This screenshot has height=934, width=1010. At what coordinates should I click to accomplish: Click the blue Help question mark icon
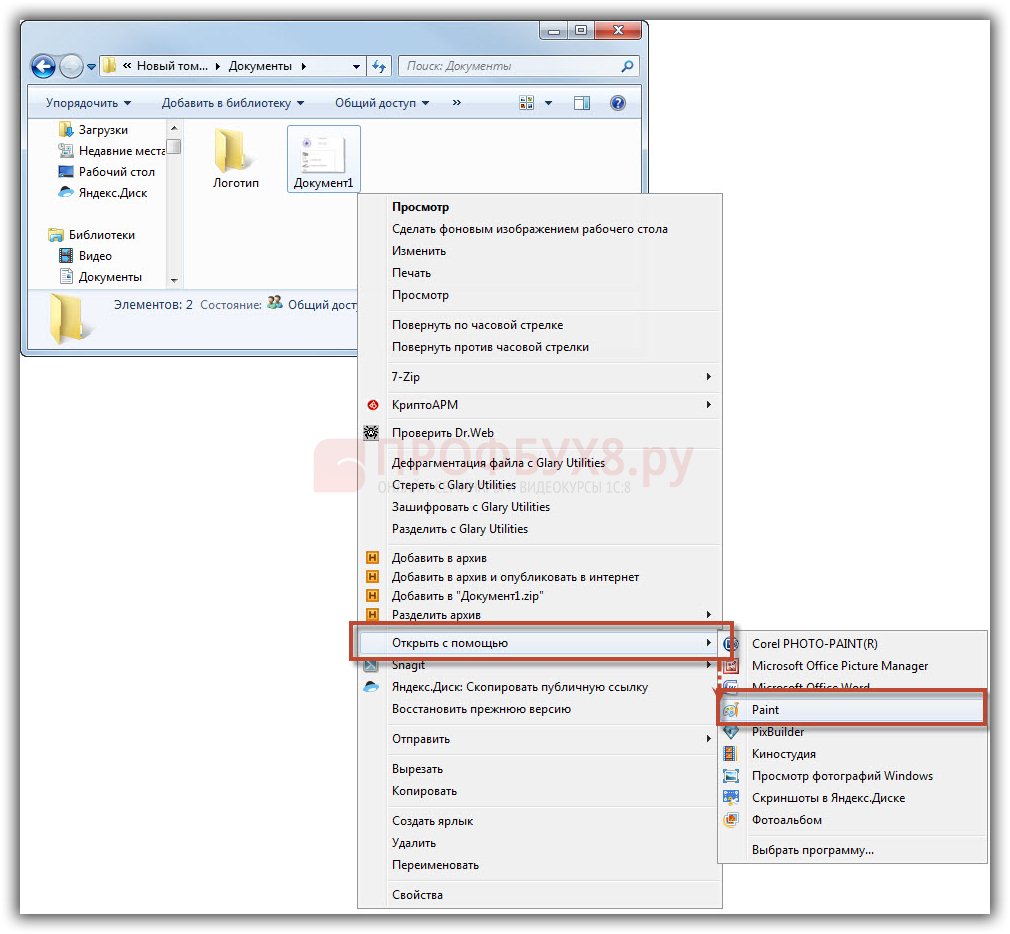tap(617, 103)
